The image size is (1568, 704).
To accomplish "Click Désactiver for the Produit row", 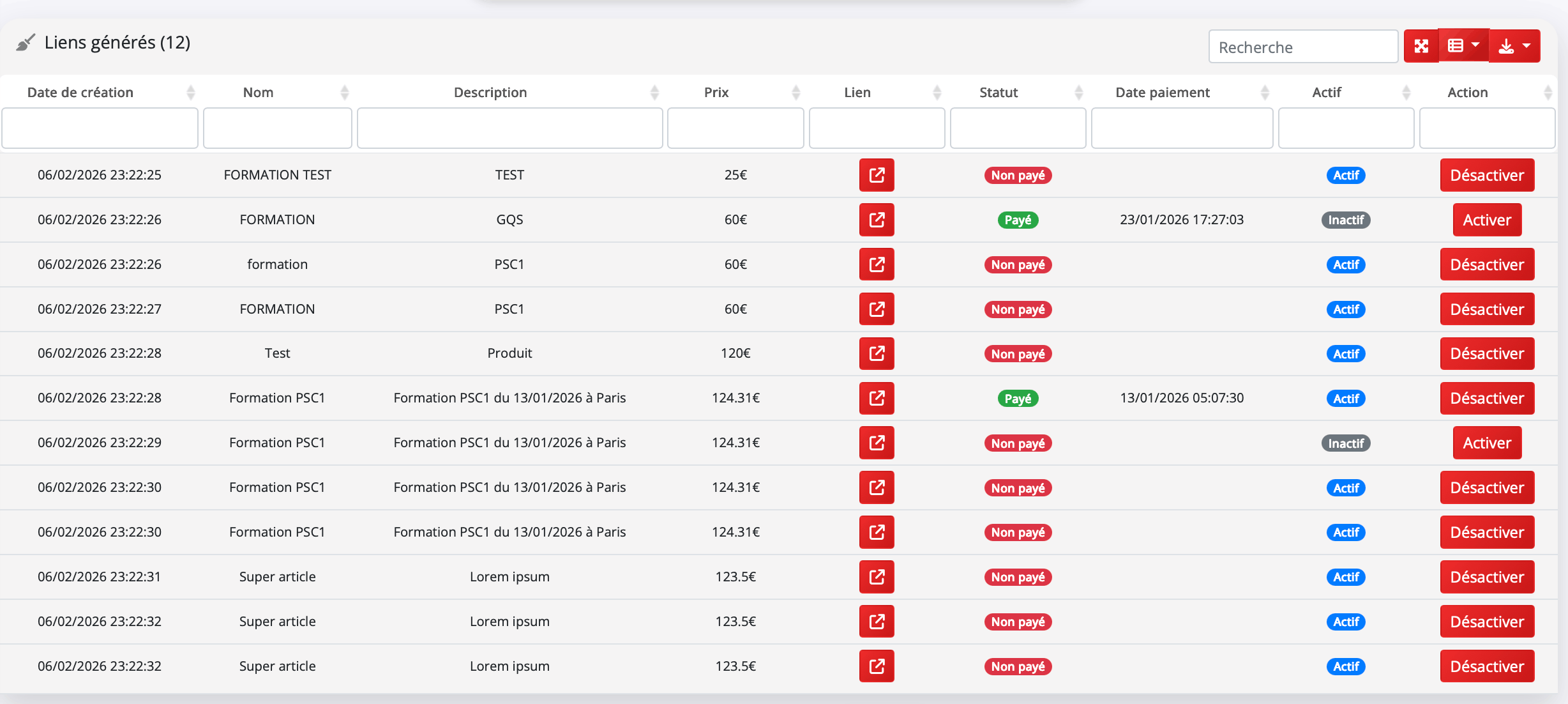I will [x=1486, y=353].
